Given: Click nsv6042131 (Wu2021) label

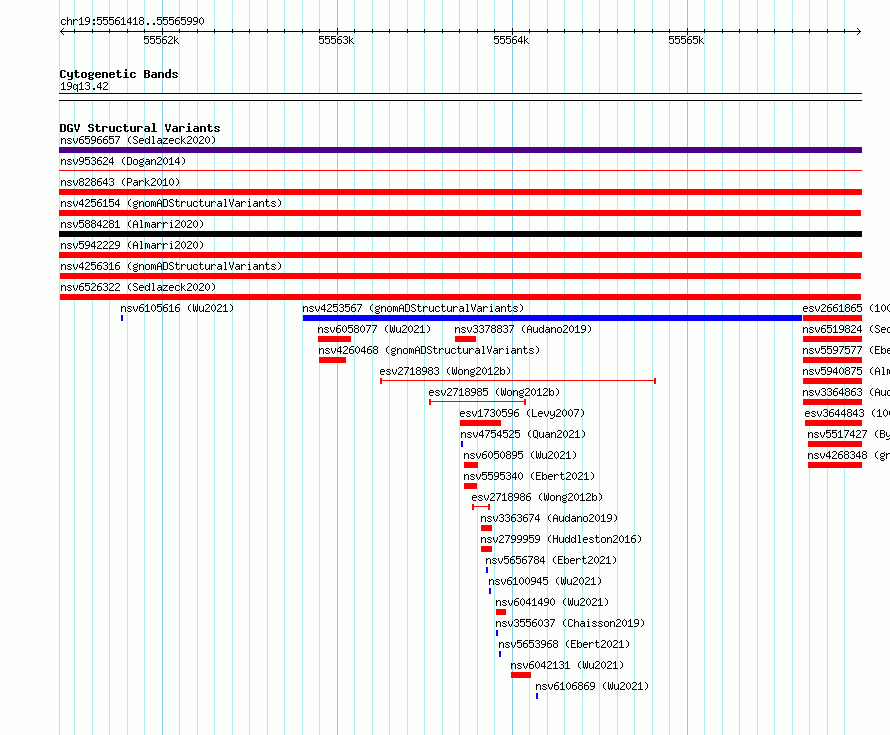Looking at the screenshot, I should point(567,665).
